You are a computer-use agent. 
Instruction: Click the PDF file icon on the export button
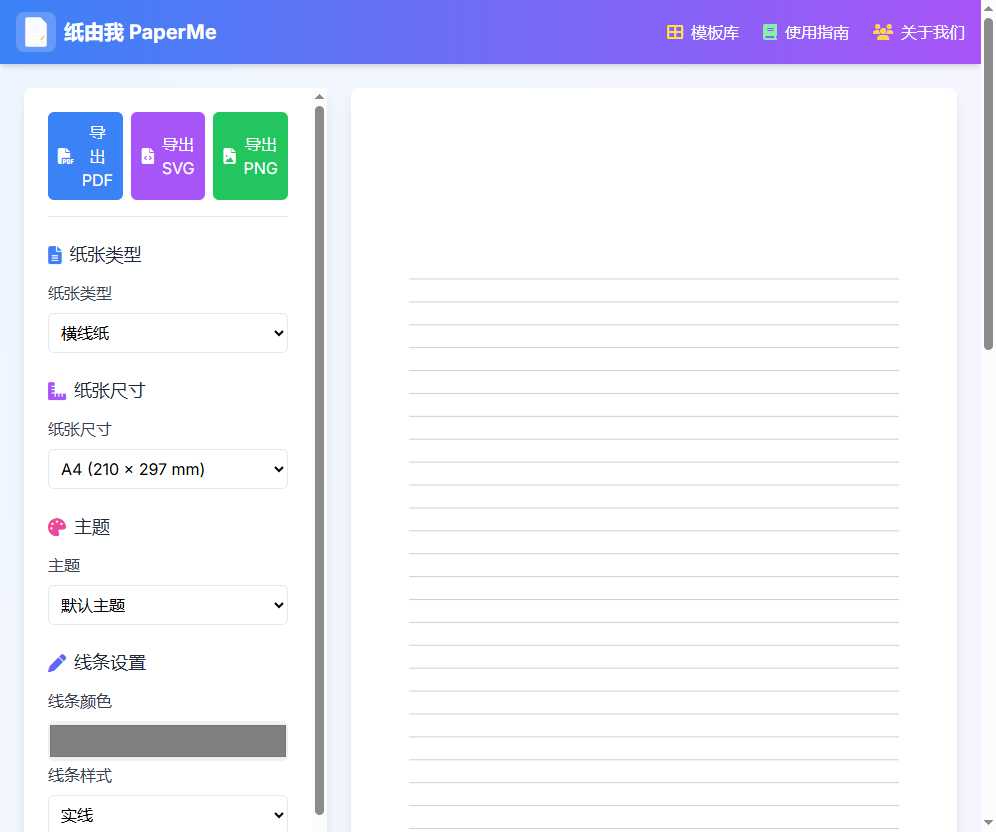66,157
